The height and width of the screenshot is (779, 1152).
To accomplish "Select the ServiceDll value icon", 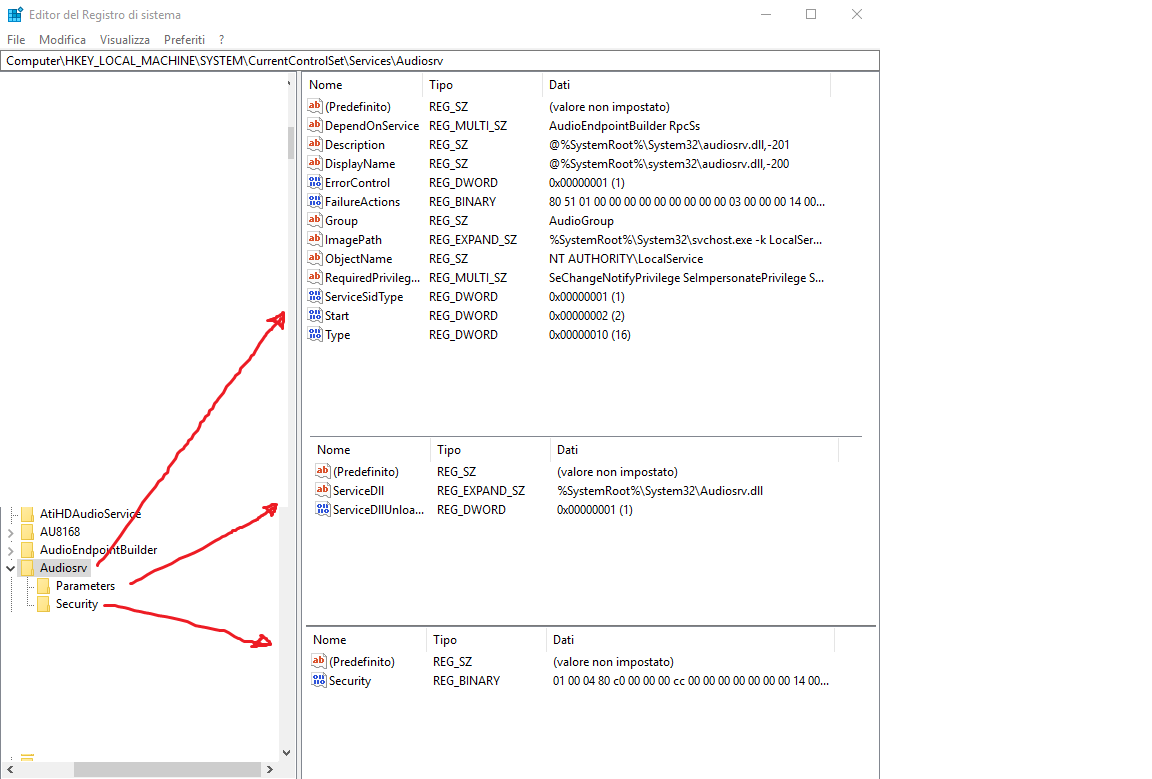I will [323, 490].
